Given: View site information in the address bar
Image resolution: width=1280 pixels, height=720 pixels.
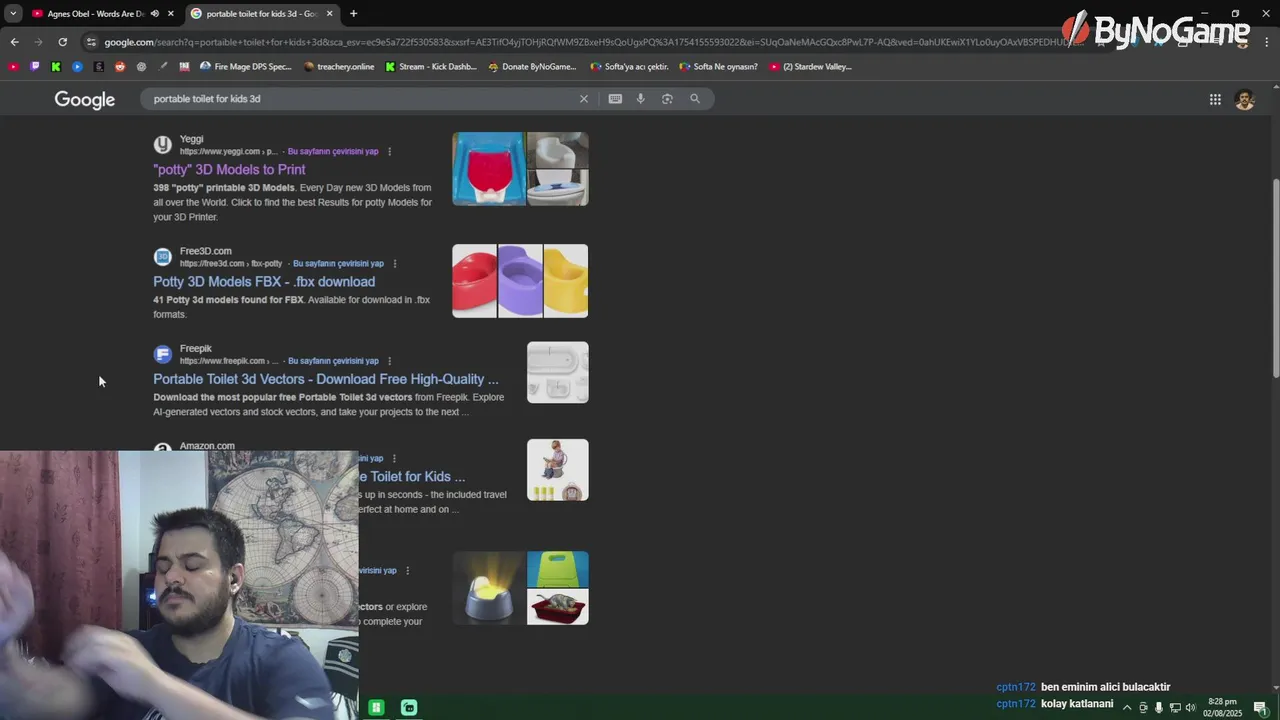Looking at the screenshot, I should [91, 42].
